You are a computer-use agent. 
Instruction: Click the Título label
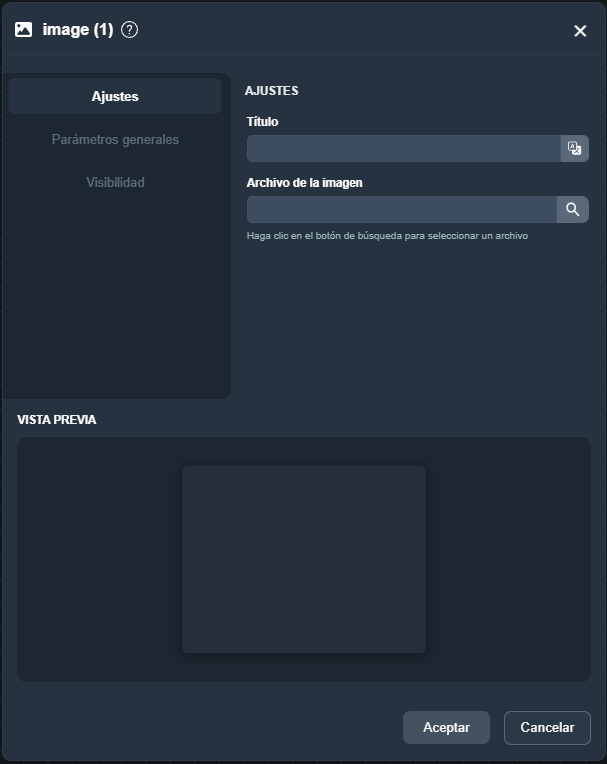click(x=262, y=121)
